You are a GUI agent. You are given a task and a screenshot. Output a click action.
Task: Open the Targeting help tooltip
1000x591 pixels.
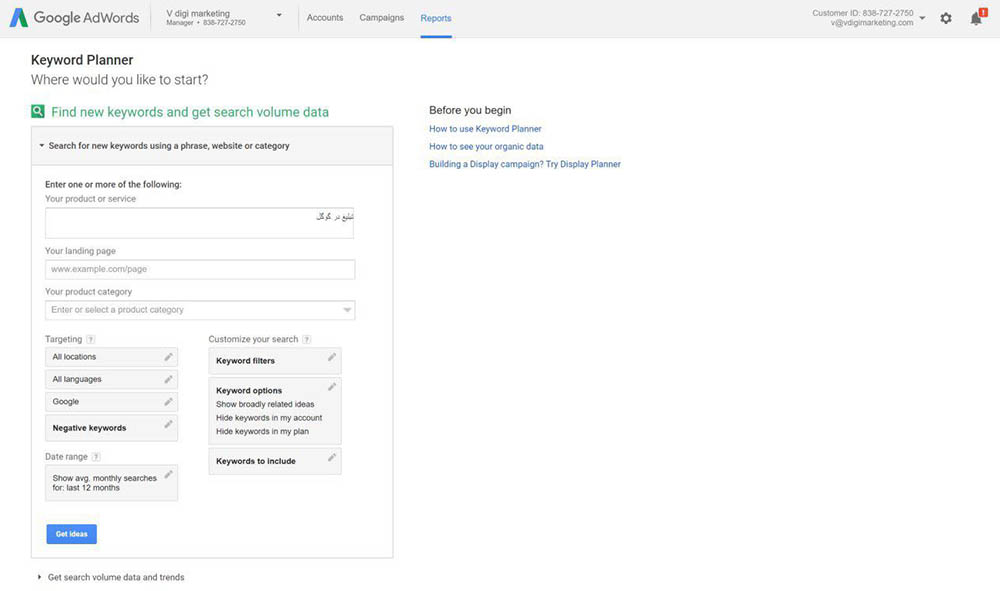(91, 339)
